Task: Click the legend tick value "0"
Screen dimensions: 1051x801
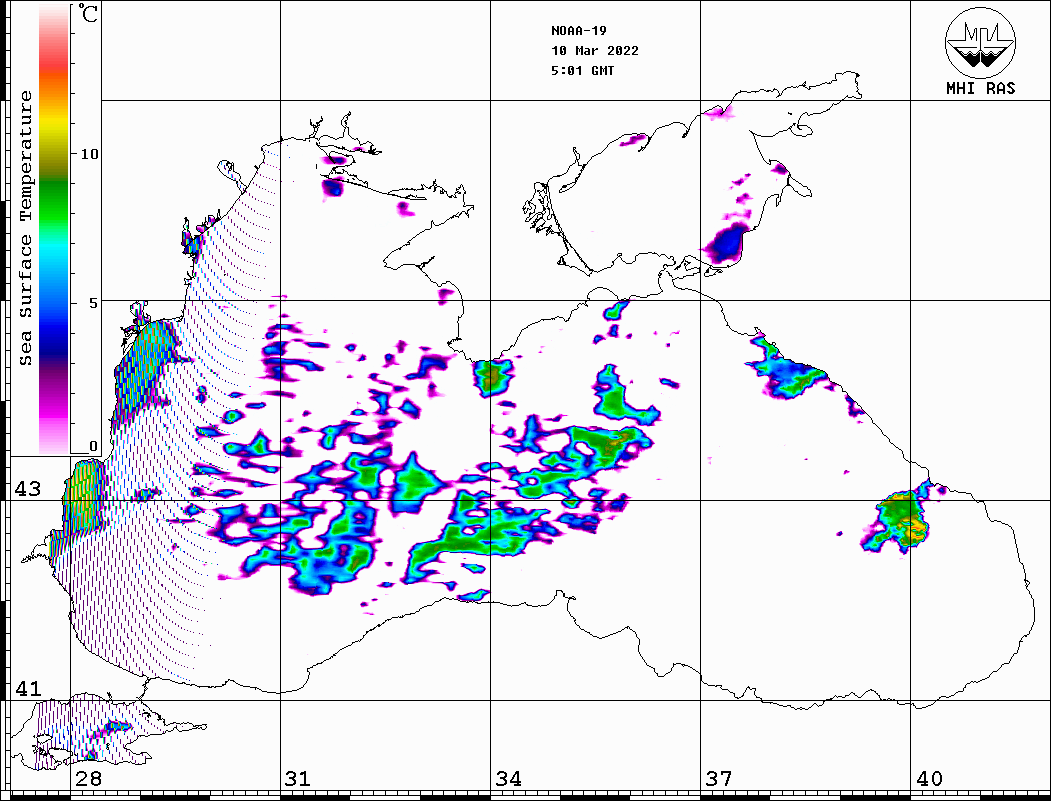Action: (x=93, y=446)
